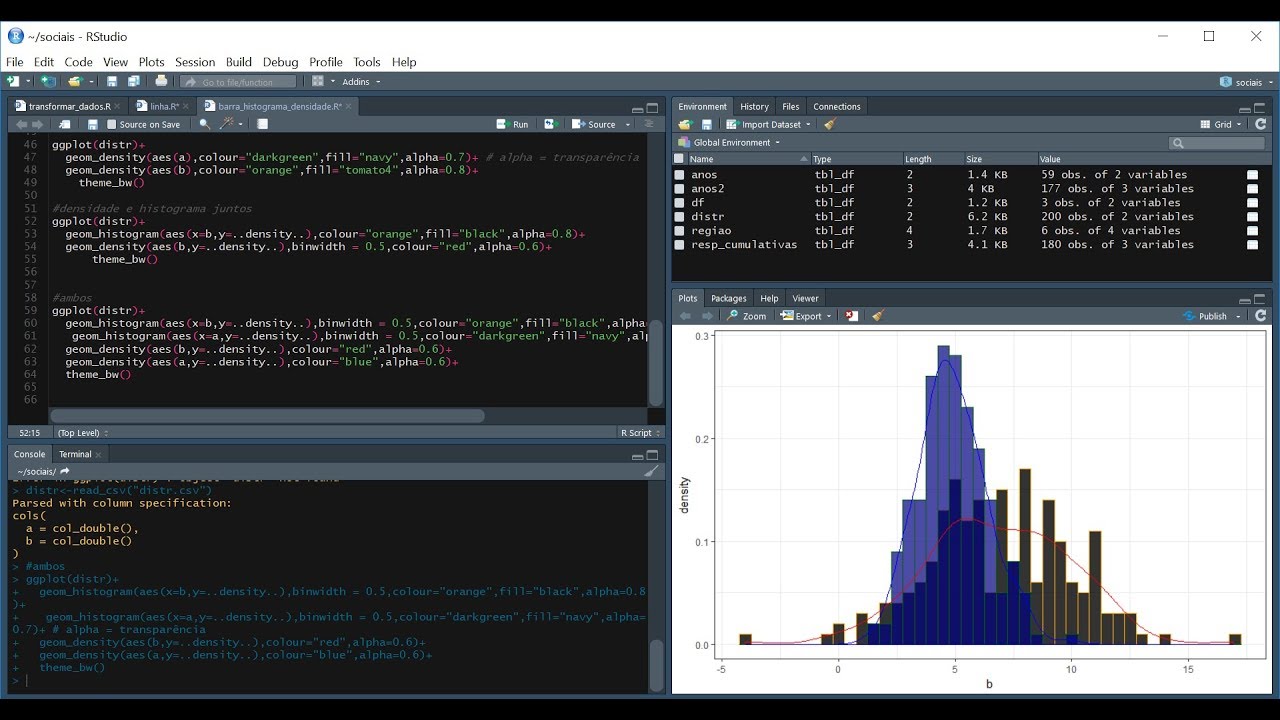Click the New File icon in main toolbar
The height and width of the screenshot is (720, 1280).
(x=14, y=82)
